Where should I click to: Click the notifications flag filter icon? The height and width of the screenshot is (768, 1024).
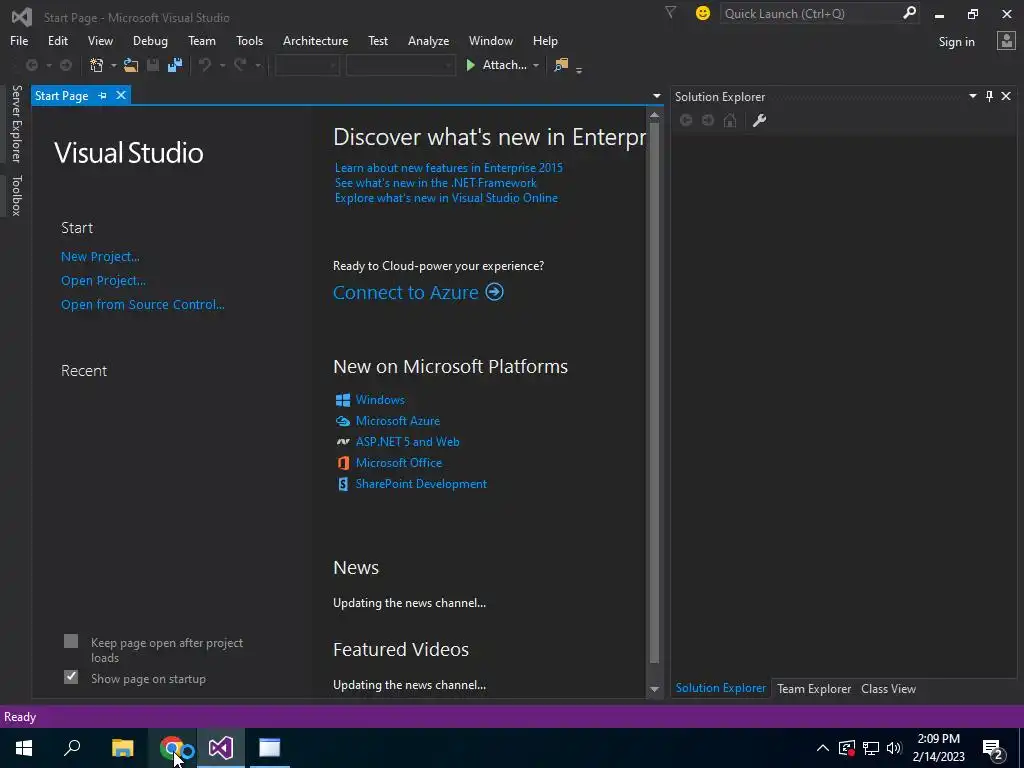670,12
